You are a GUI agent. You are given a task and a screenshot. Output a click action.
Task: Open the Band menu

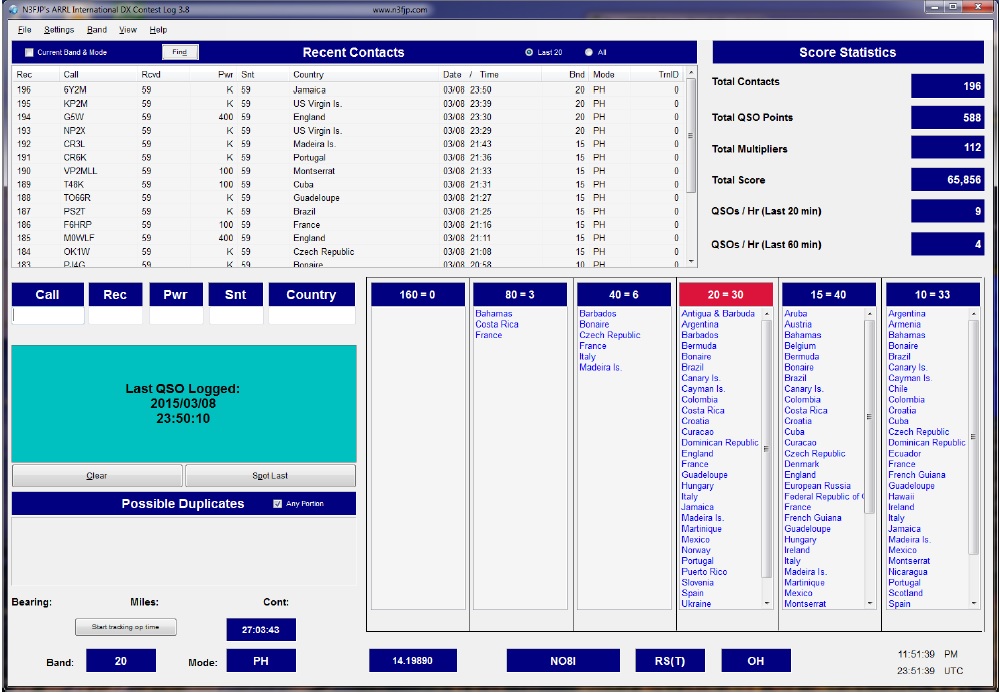[x=97, y=30]
